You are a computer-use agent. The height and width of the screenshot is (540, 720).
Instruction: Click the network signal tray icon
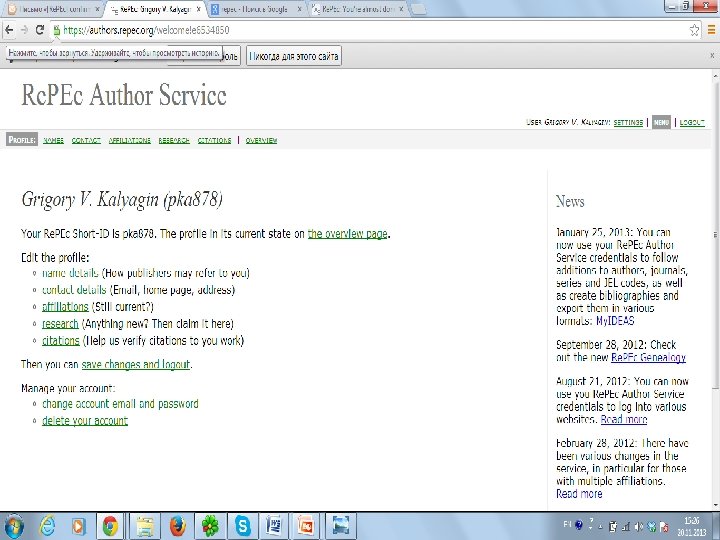click(x=625, y=526)
